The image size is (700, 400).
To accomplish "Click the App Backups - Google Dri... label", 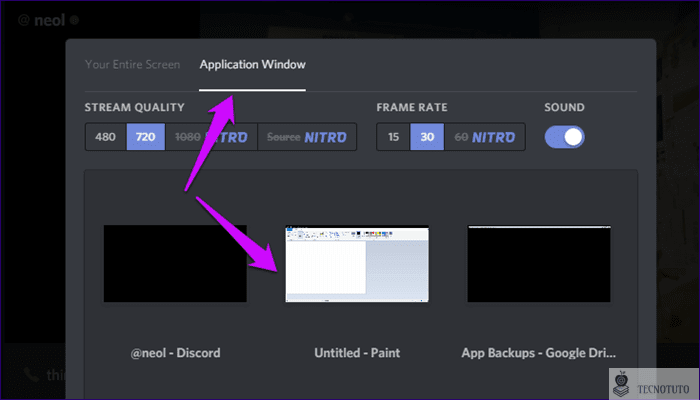I will (x=538, y=353).
